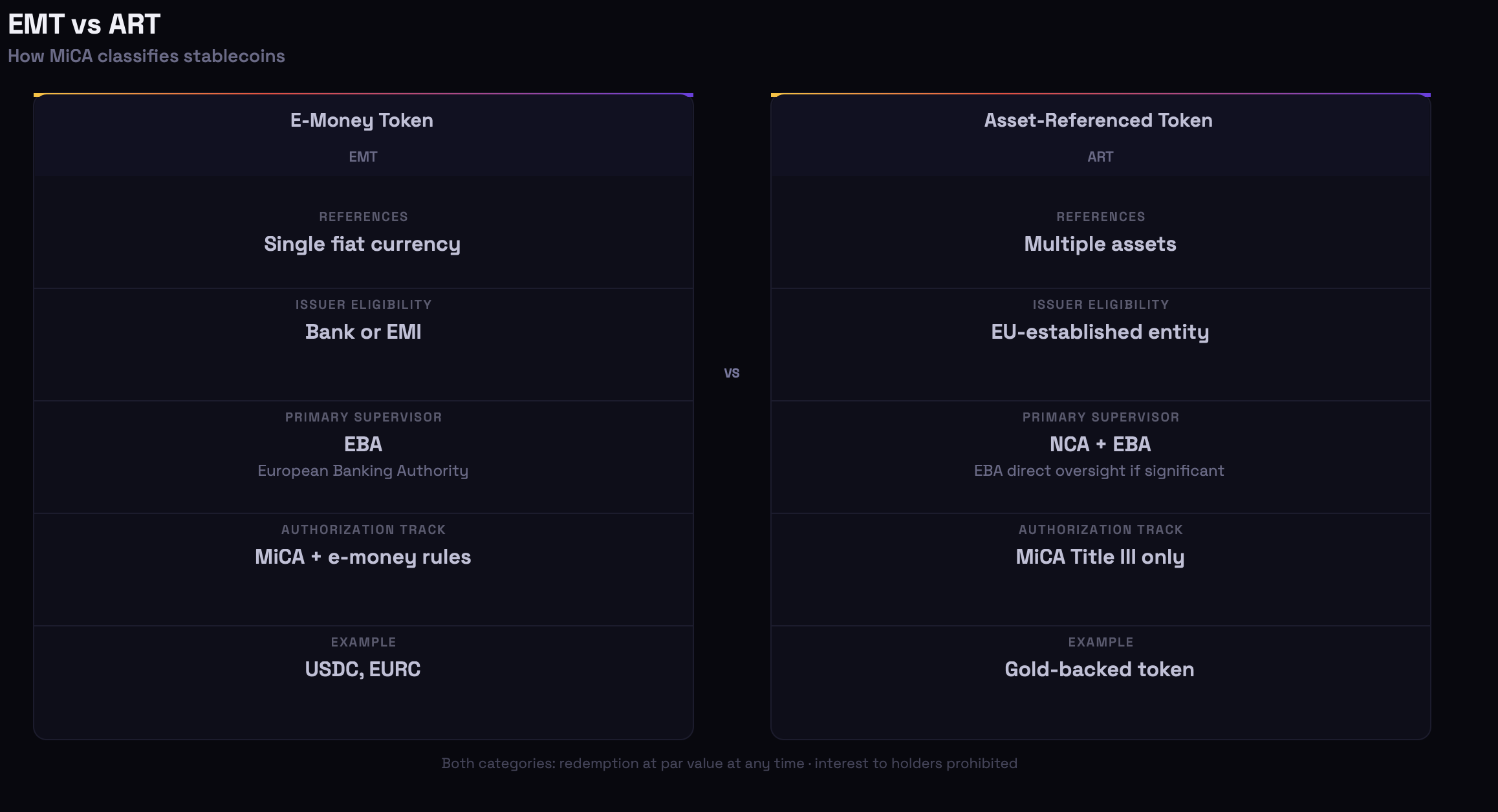Click 'NCA + EBA' supervisor value
Screen dimensions: 1498x812
click(1100, 444)
